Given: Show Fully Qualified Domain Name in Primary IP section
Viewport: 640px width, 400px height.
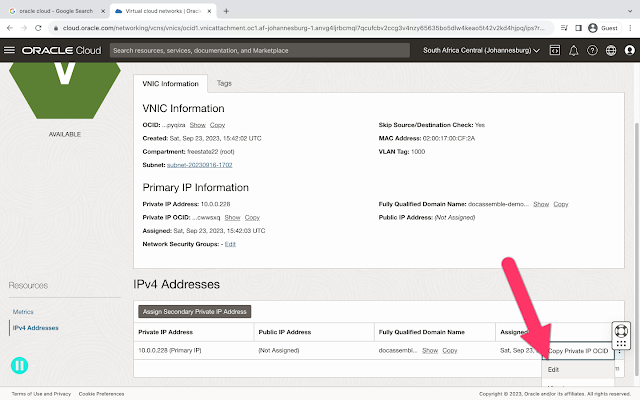Looking at the screenshot, I should (x=541, y=204).
